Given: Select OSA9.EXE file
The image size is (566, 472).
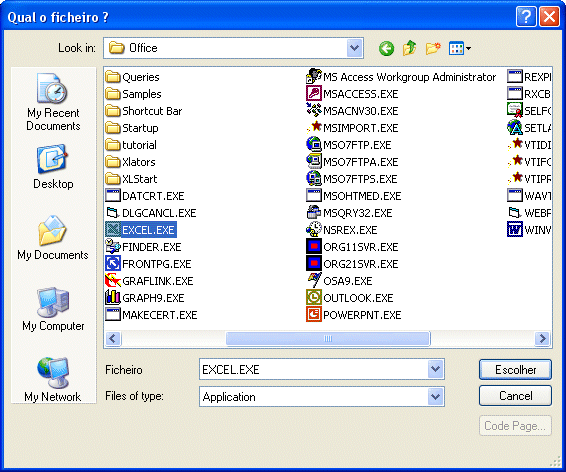Looking at the screenshot, I should tap(339, 281).
